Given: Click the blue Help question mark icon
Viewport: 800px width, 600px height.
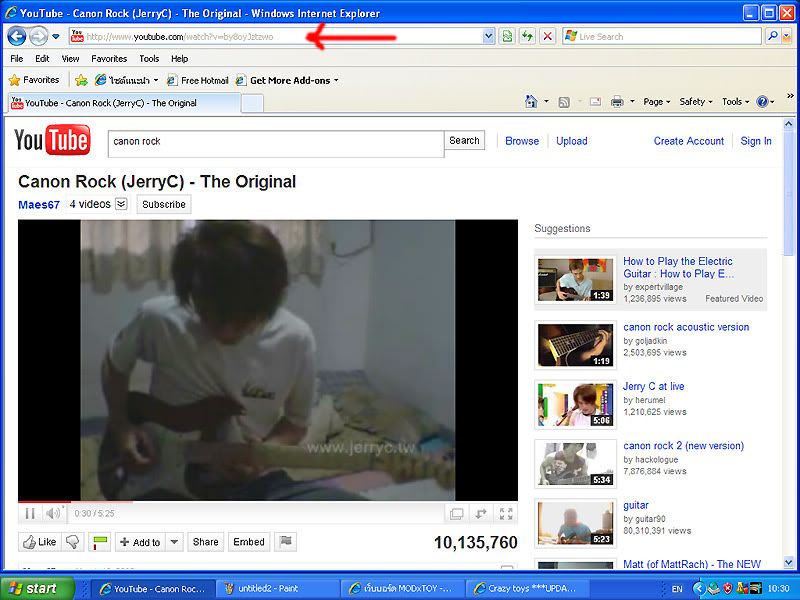Looking at the screenshot, I should pos(762,102).
